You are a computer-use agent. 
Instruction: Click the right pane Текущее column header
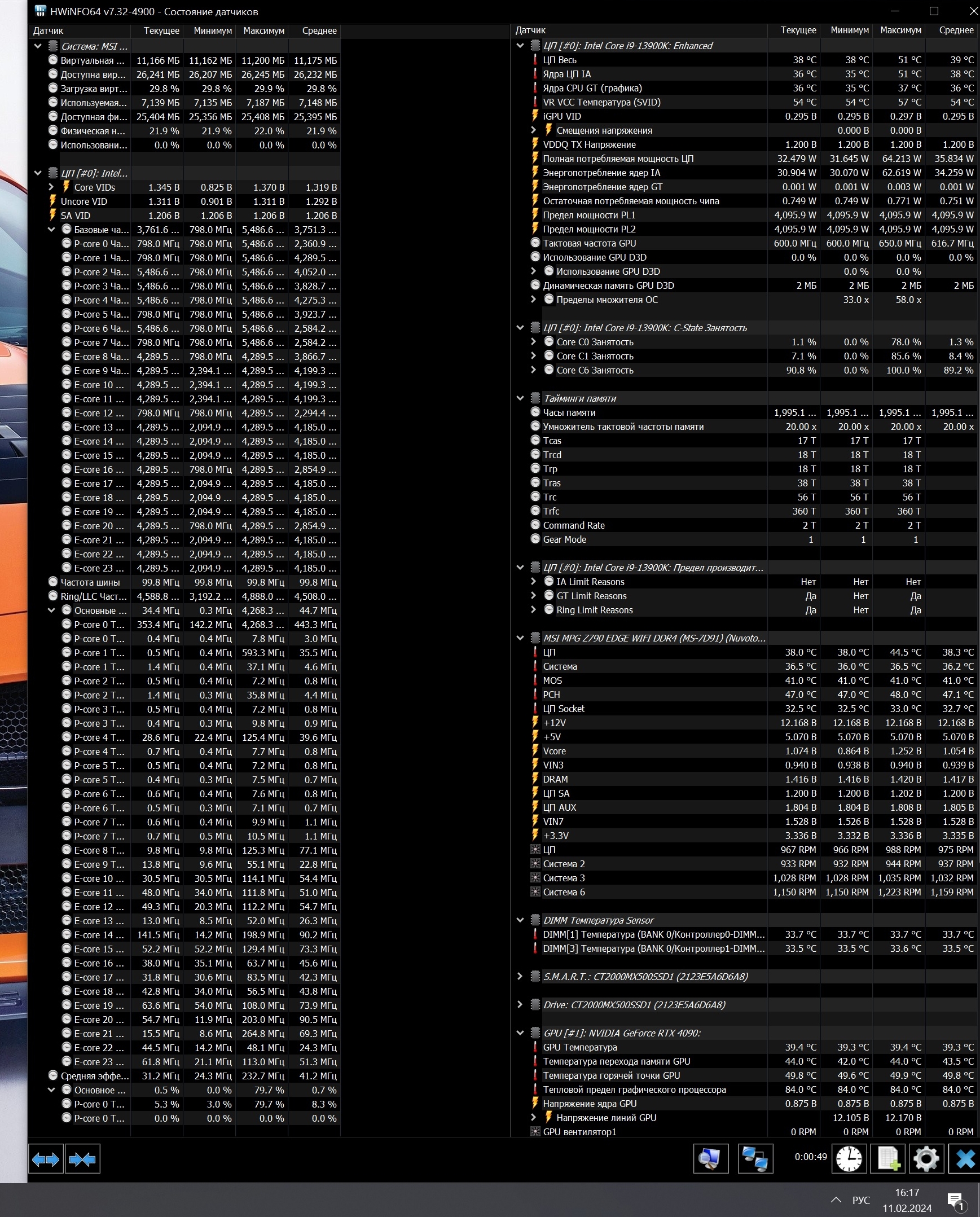click(x=794, y=30)
